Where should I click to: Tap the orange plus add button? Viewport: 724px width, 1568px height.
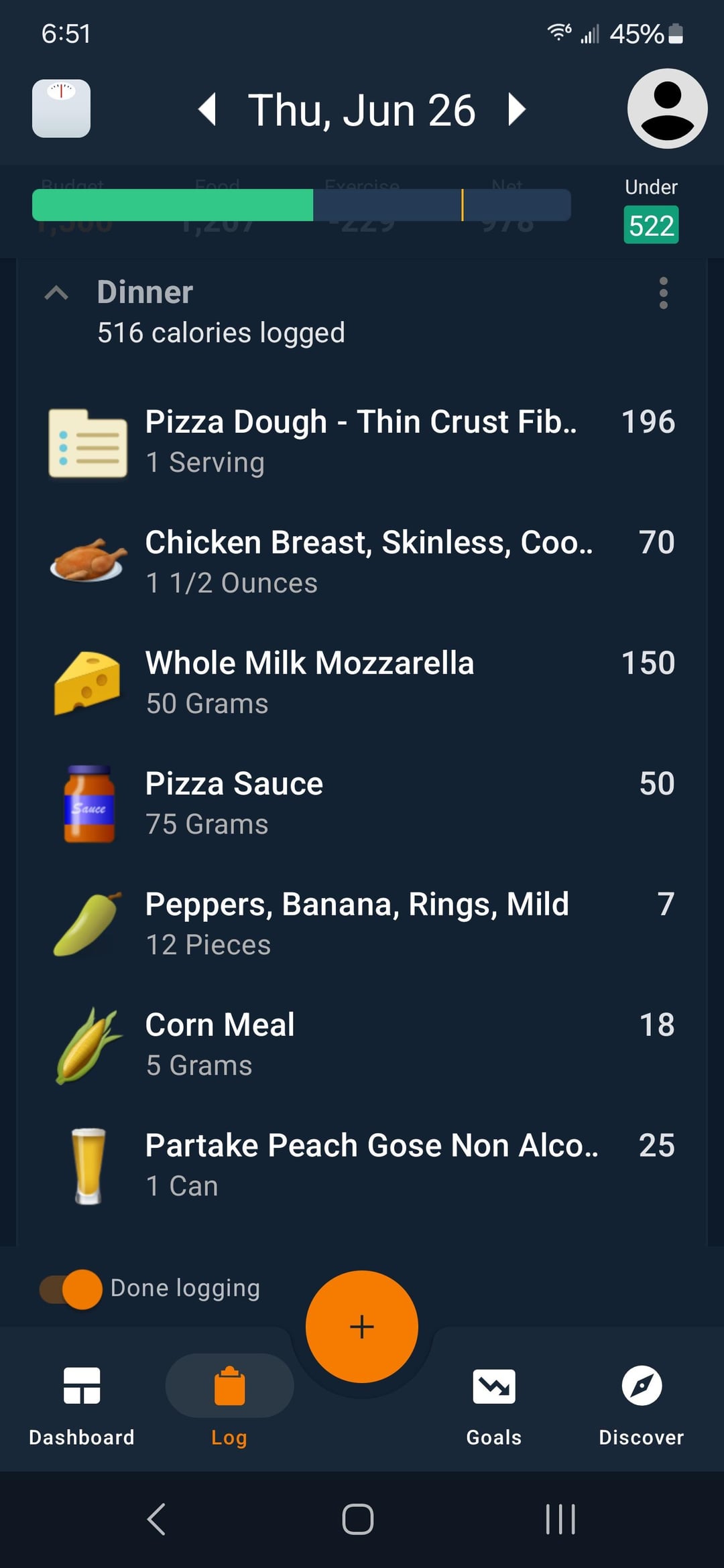[362, 1326]
